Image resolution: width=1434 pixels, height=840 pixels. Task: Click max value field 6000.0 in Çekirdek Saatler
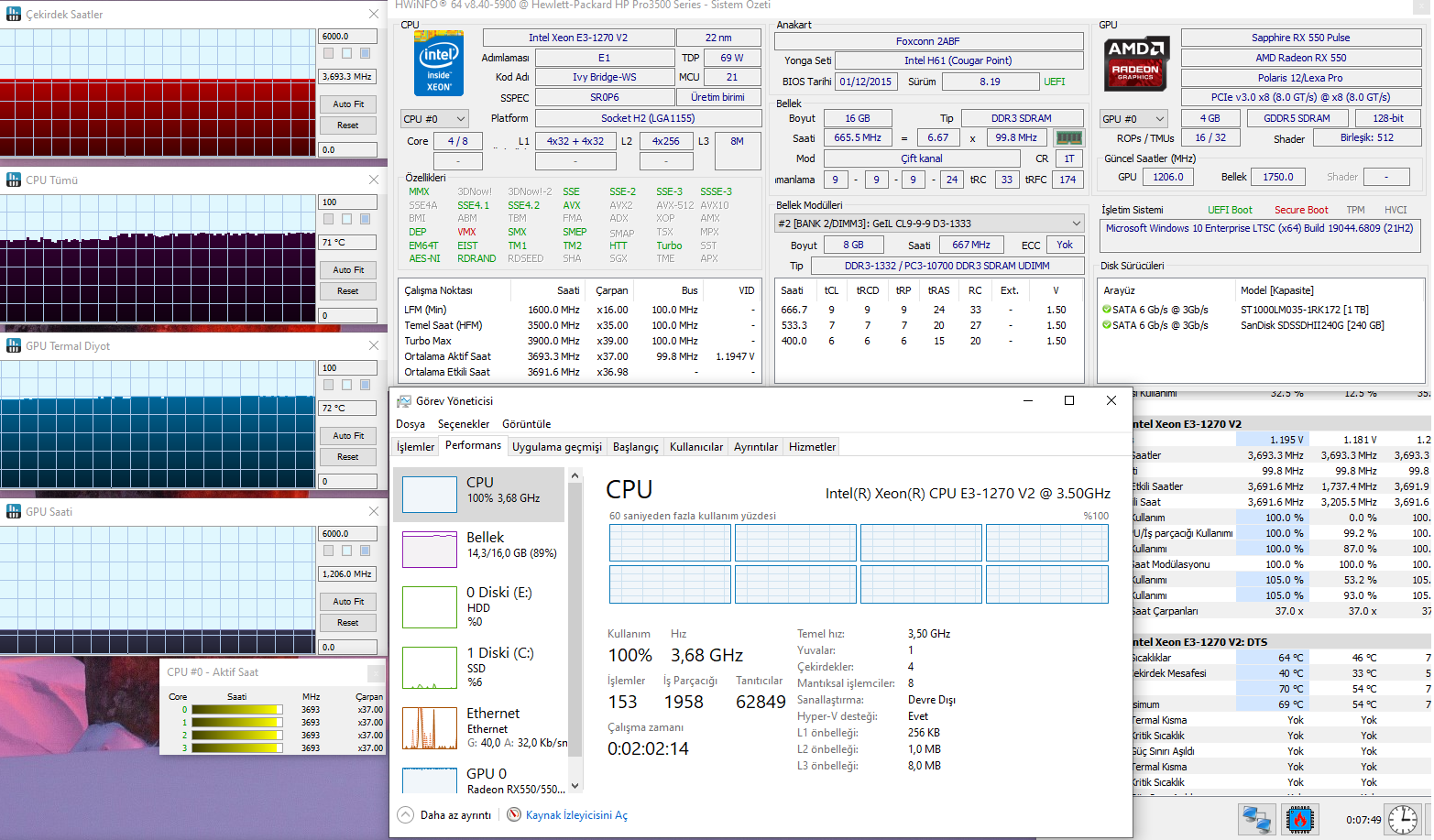348,37
